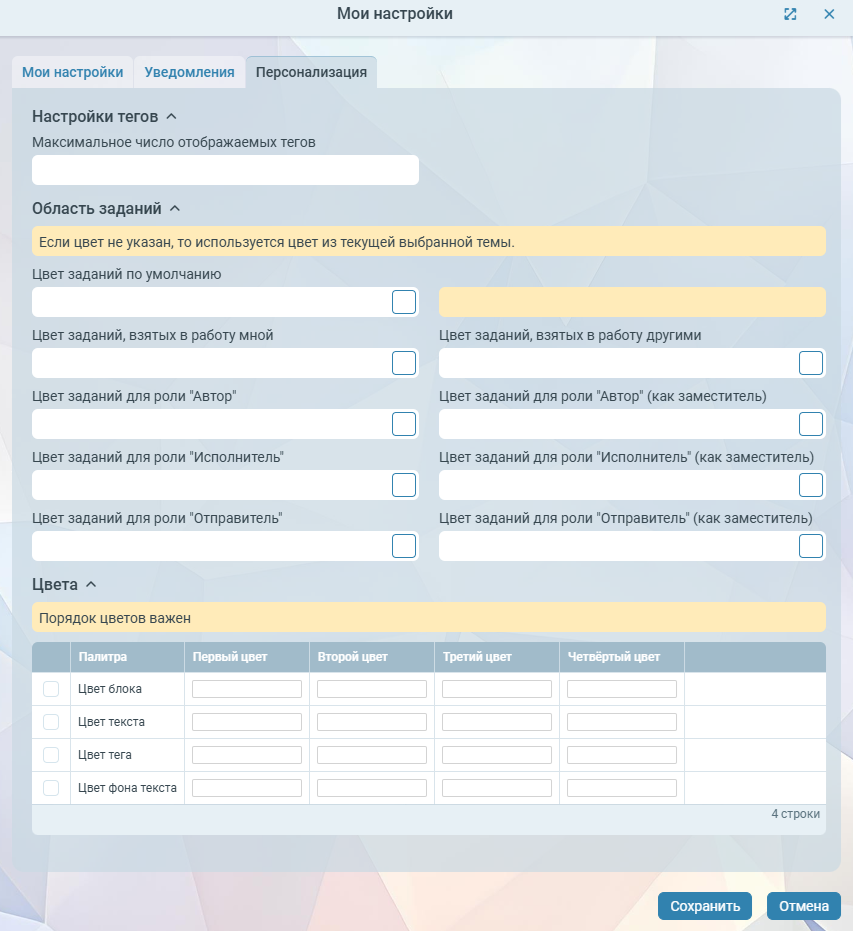Image resolution: width=853 pixels, height=931 pixels.
Task: Switch to the Уведомления tab
Action: point(190,72)
